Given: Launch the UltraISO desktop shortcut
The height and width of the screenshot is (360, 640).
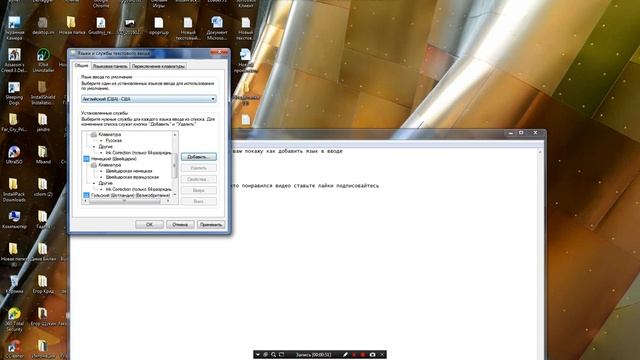Looking at the screenshot, I should (14, 155).
